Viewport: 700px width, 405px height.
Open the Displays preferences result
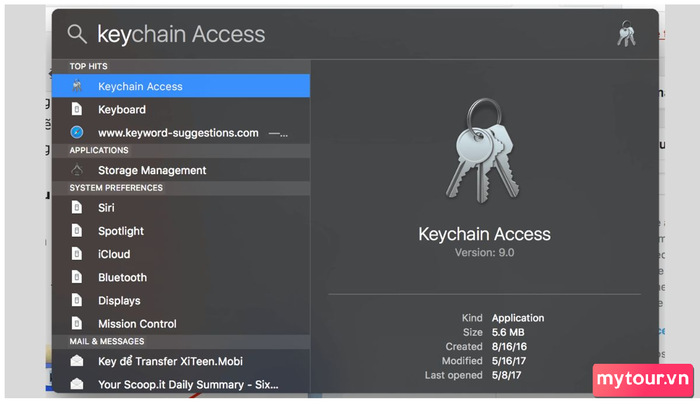181,301
